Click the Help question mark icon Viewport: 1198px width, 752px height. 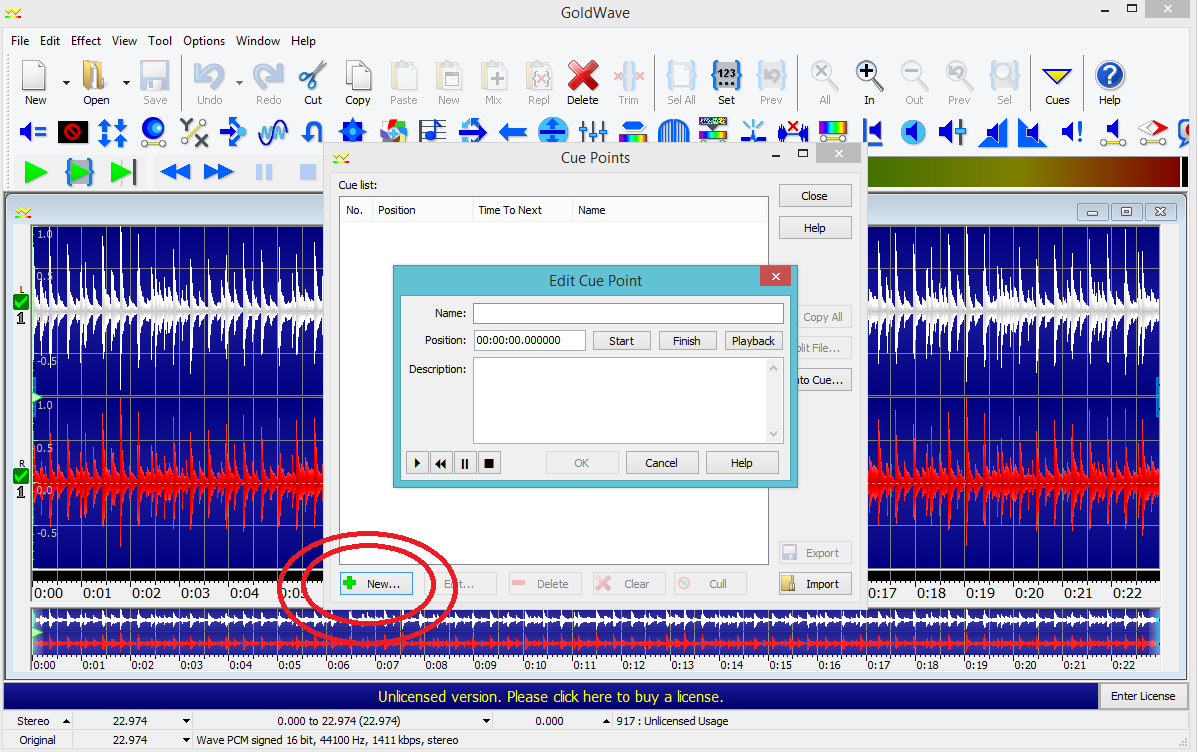pos(1109,83)
